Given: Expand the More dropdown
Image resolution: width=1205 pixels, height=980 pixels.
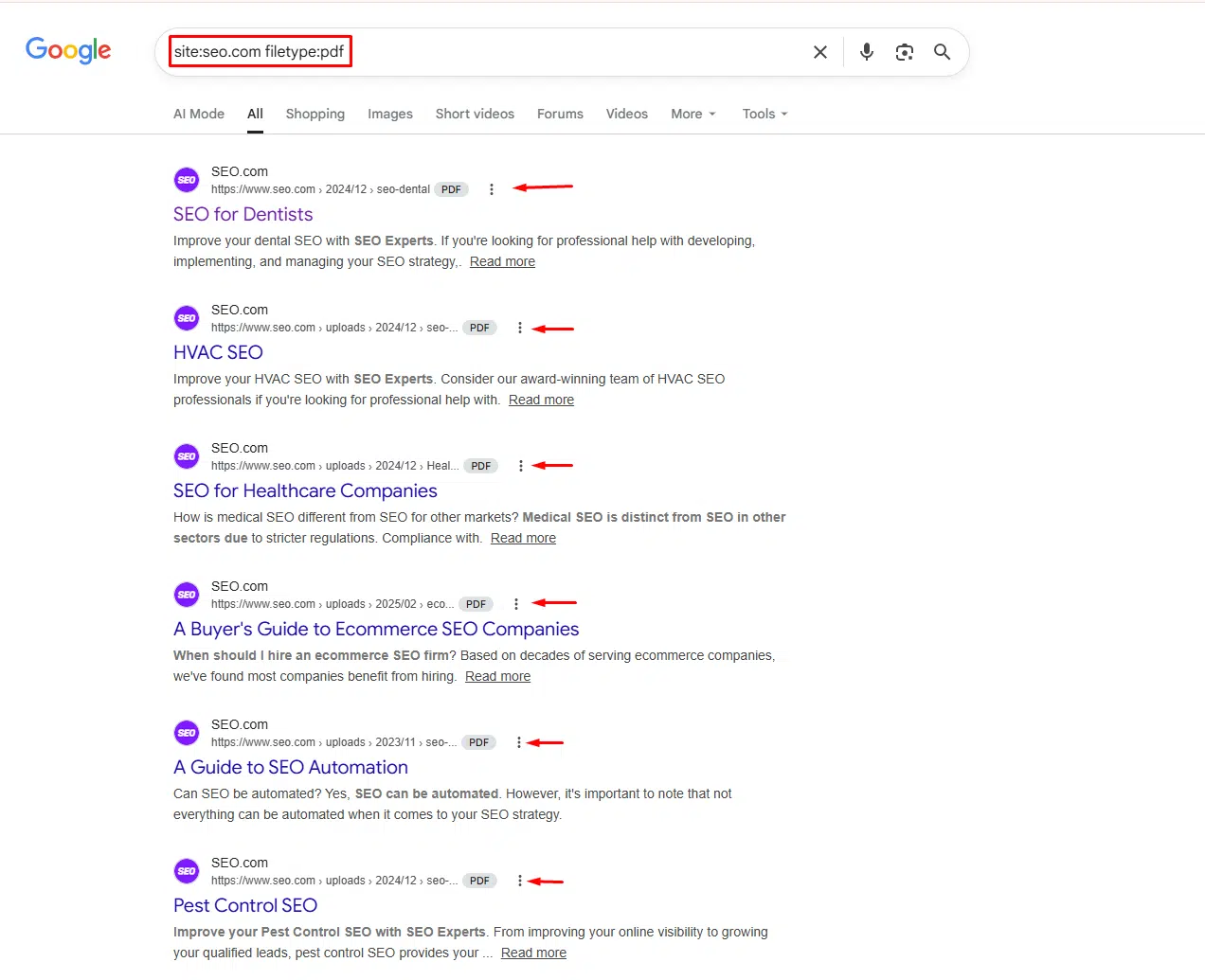Looking at the screenshot, I should point(693,114).
